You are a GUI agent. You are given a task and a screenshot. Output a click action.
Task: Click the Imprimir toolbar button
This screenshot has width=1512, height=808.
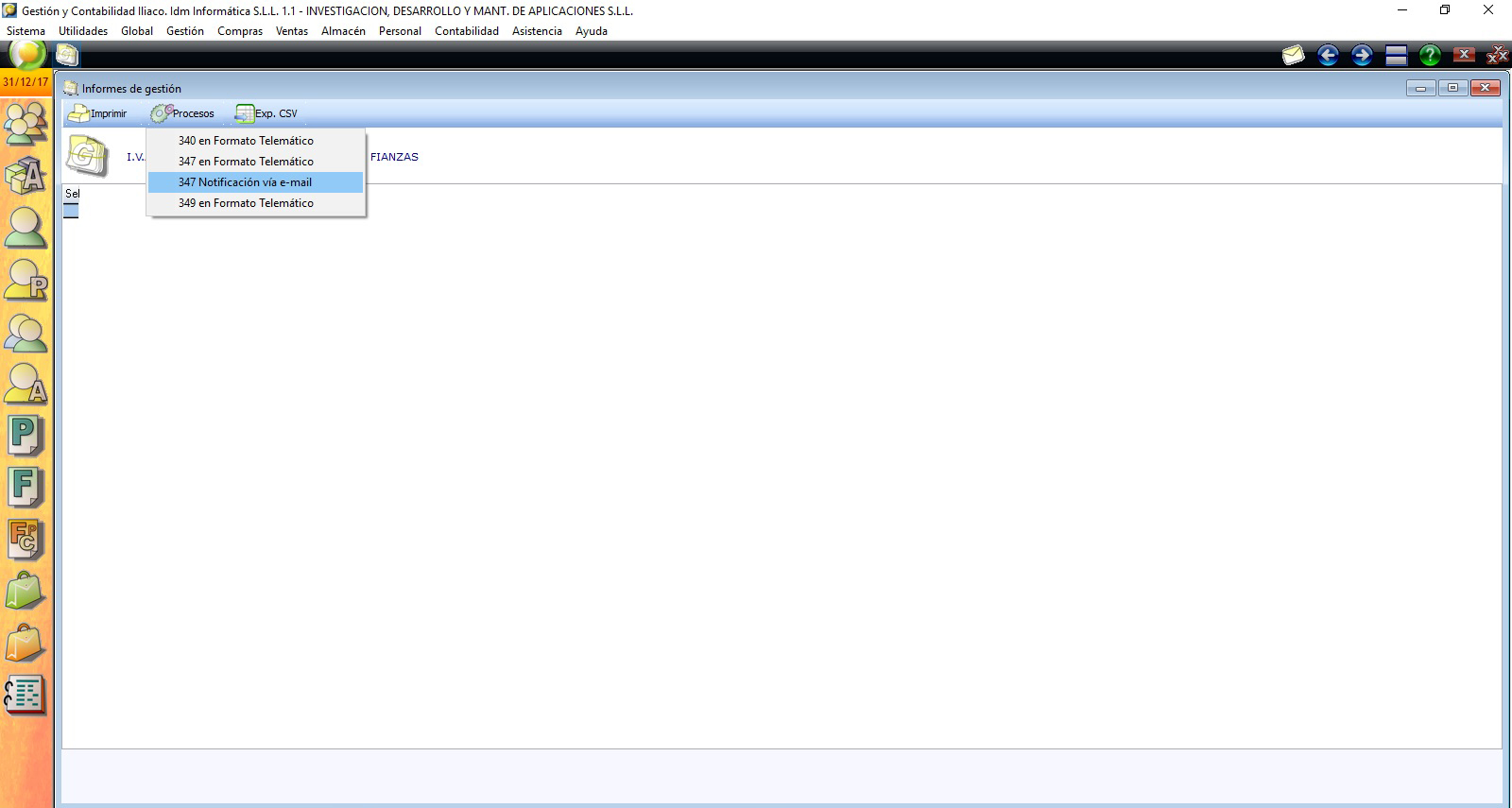pyautogui.click(x=98, y=113)
